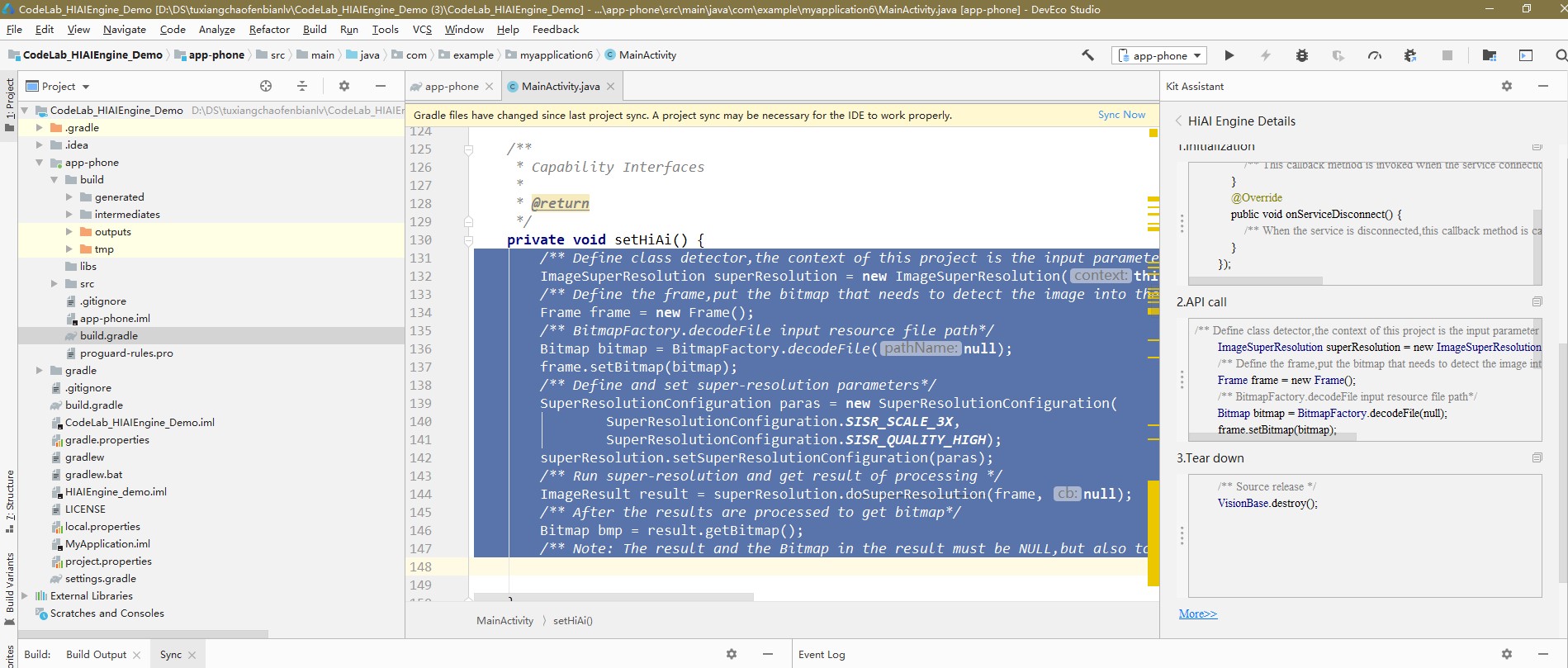The width and height of the screenshot is (1568, 668).
Task: Close the MainActivity.java tab
Action: pos(610,86)
